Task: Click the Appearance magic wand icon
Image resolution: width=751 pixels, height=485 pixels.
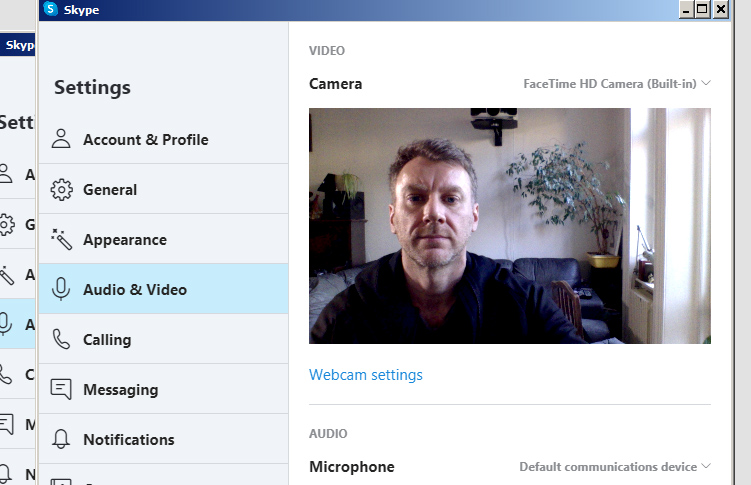Action: 62,239
